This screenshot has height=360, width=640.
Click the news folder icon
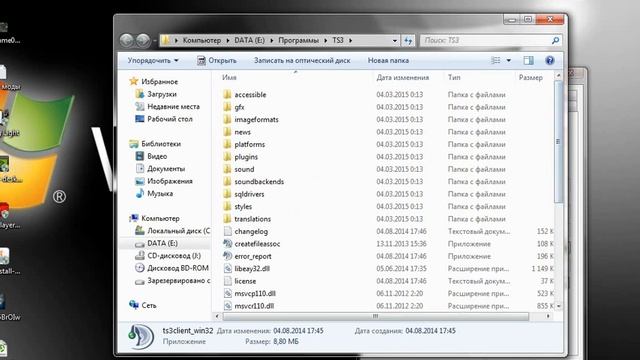tap(227, 132)
